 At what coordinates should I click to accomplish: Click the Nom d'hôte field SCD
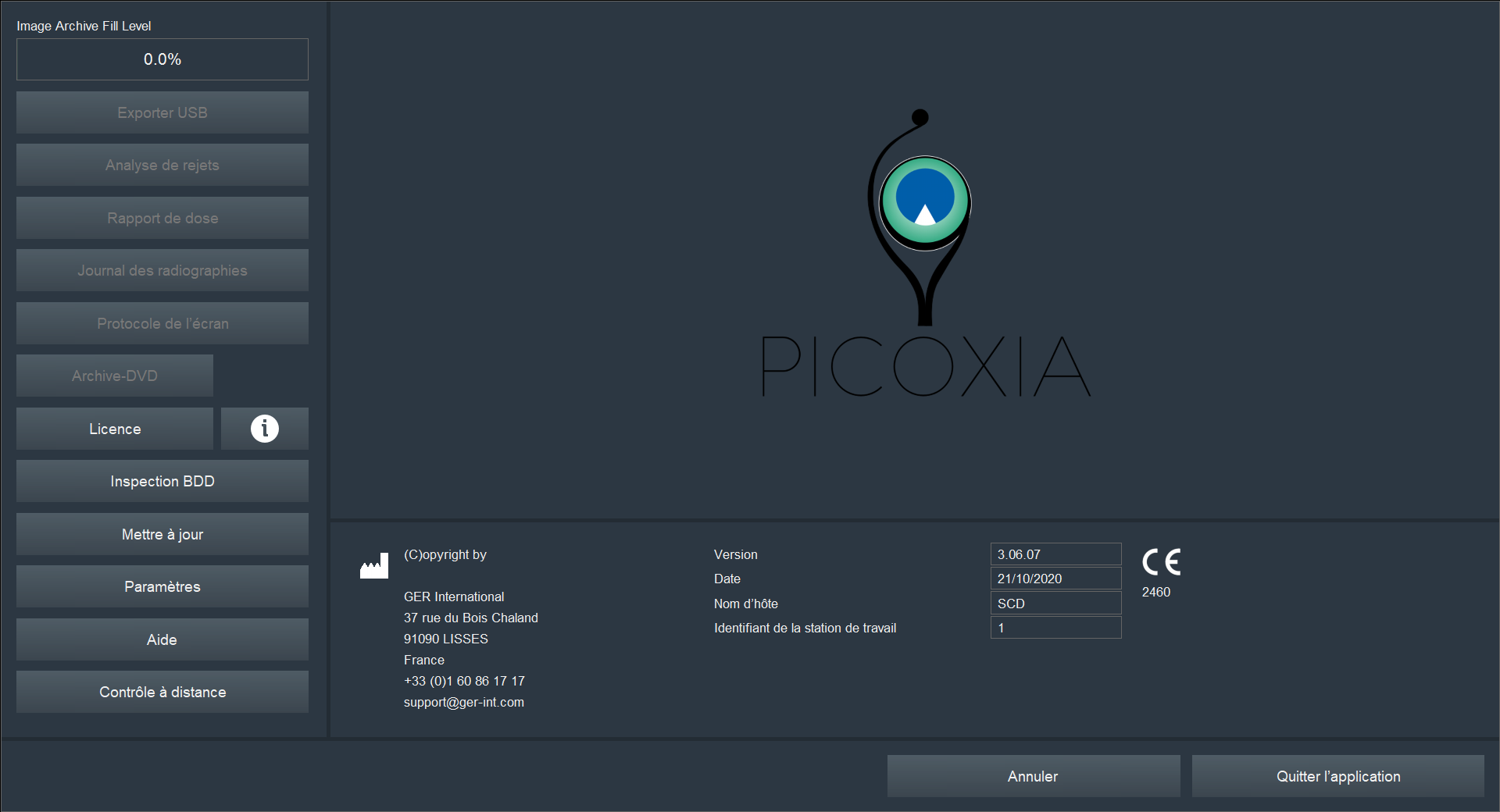[x=1056, y=604]
